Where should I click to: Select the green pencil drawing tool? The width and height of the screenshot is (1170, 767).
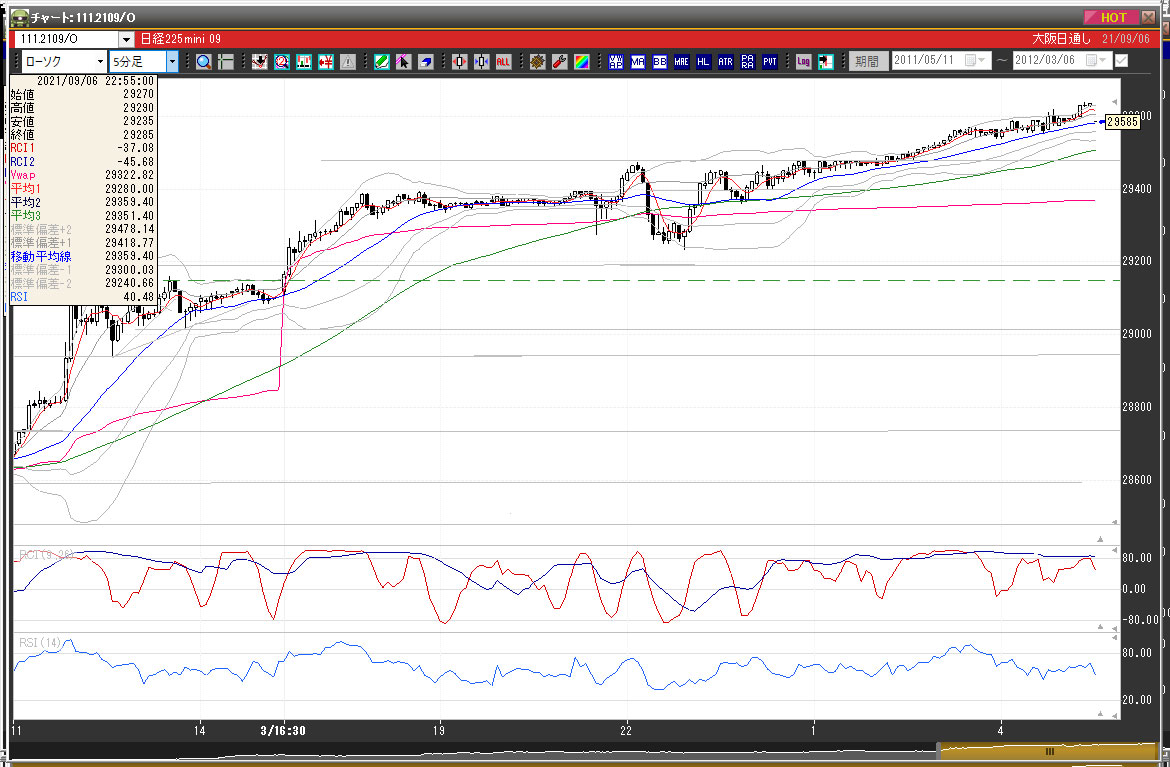[x=382, y=62]
